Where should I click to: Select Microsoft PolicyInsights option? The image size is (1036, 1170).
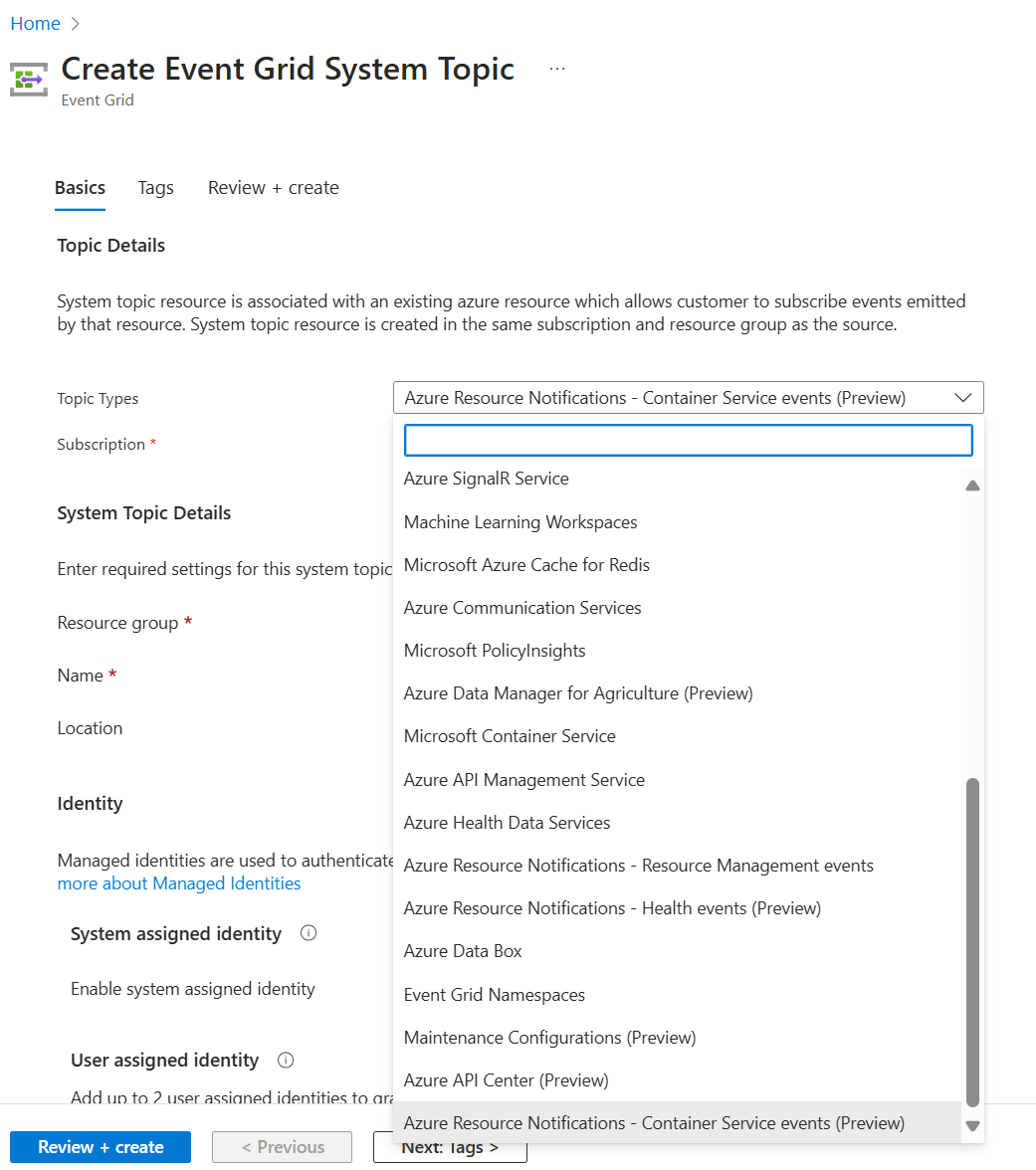678,651
